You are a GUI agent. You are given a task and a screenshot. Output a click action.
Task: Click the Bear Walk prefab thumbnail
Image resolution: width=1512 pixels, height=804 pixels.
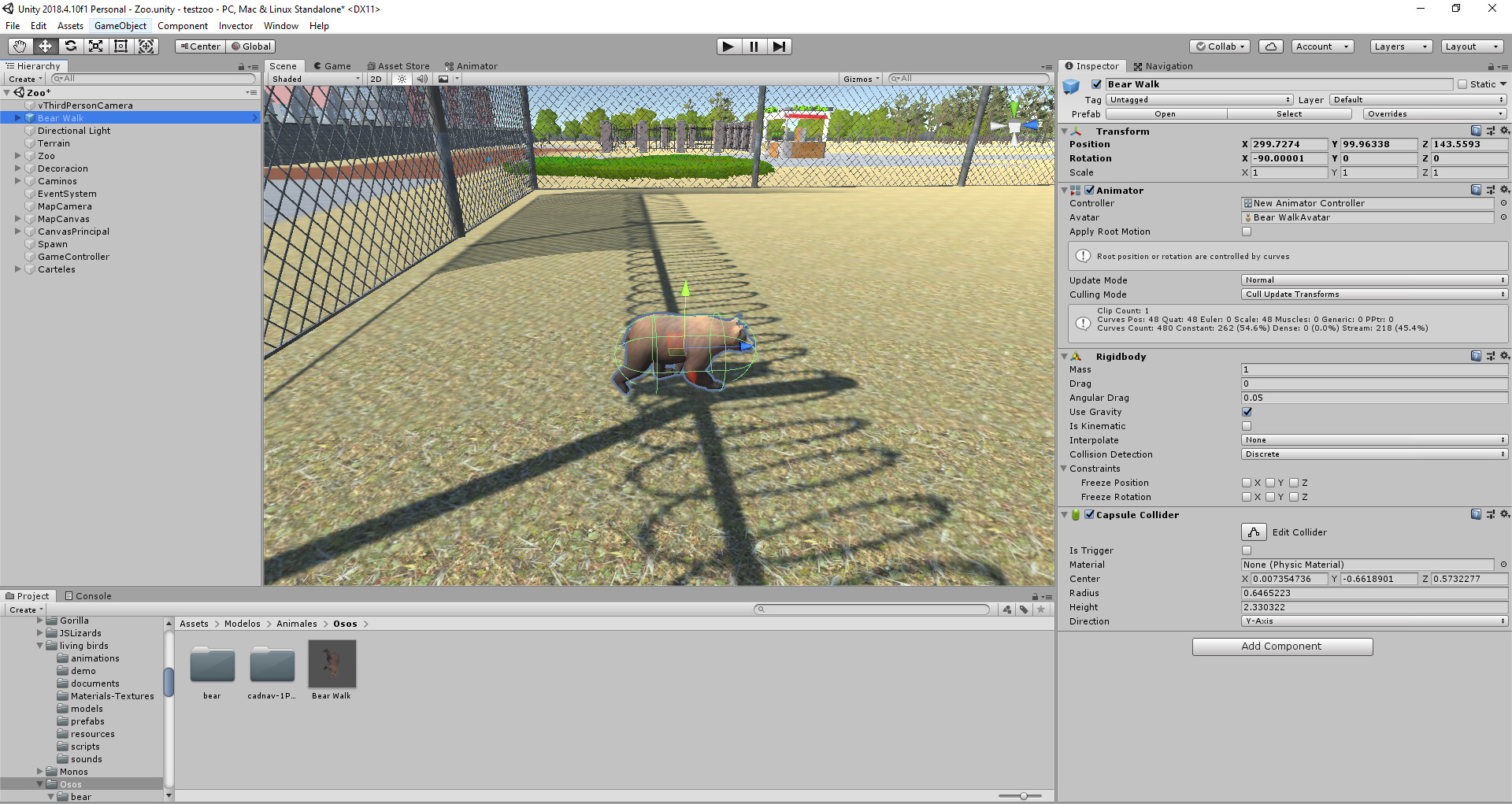tap(332, 664)
